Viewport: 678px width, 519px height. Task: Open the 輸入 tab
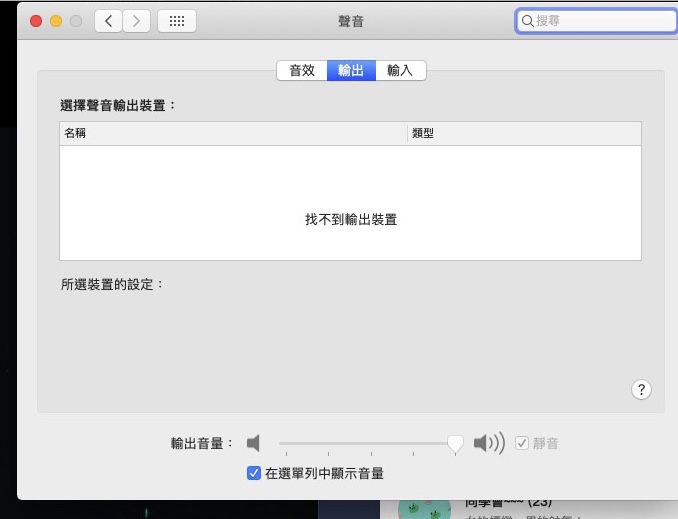(400, 70)
